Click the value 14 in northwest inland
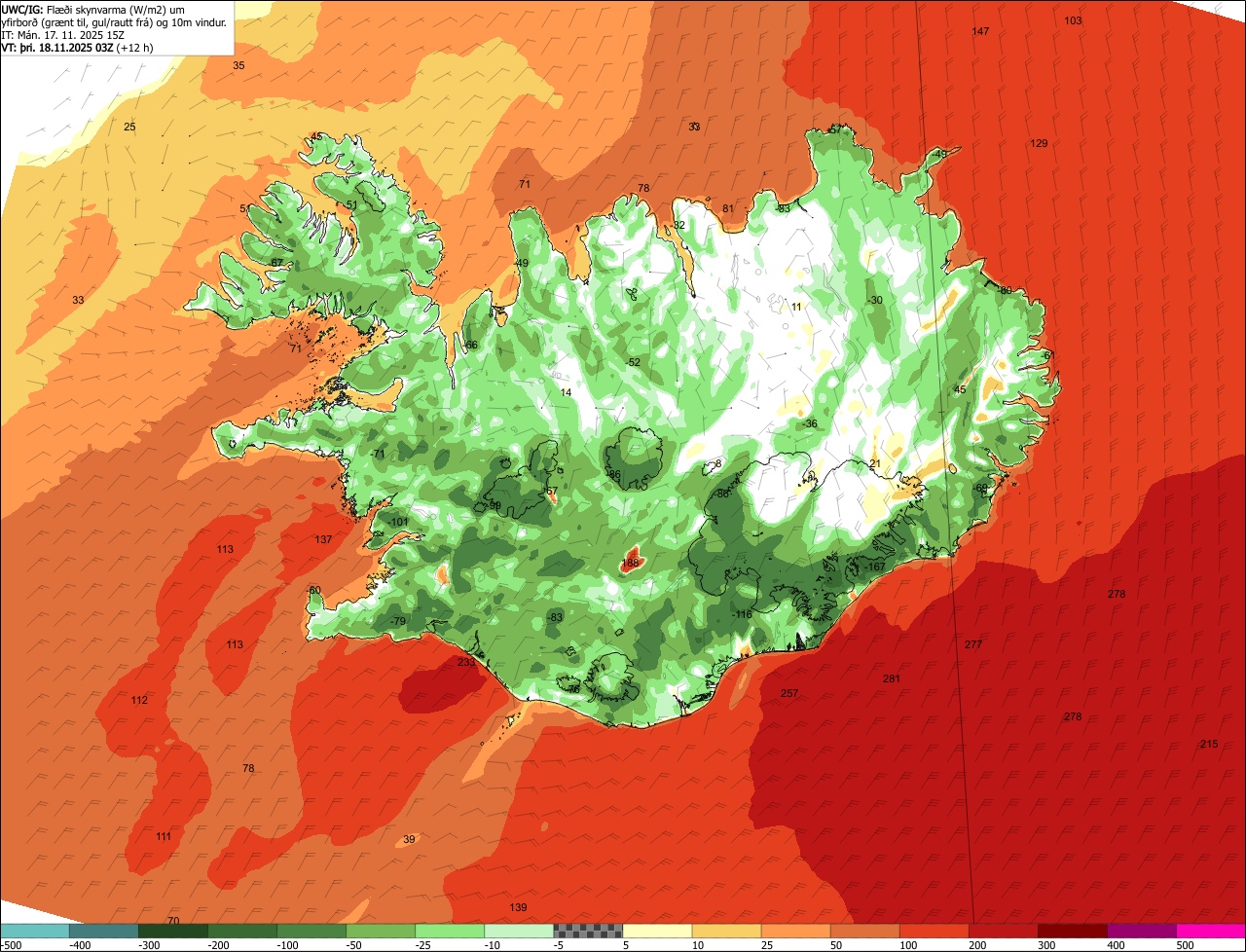 tap(566, 392)
